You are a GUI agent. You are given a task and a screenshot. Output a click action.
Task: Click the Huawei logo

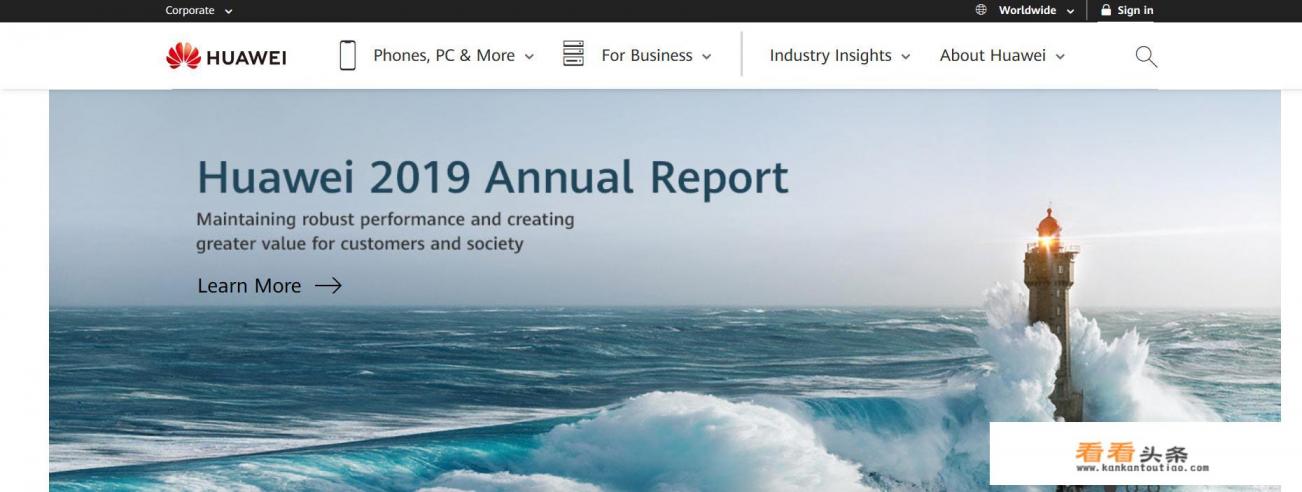click(226, 56)
